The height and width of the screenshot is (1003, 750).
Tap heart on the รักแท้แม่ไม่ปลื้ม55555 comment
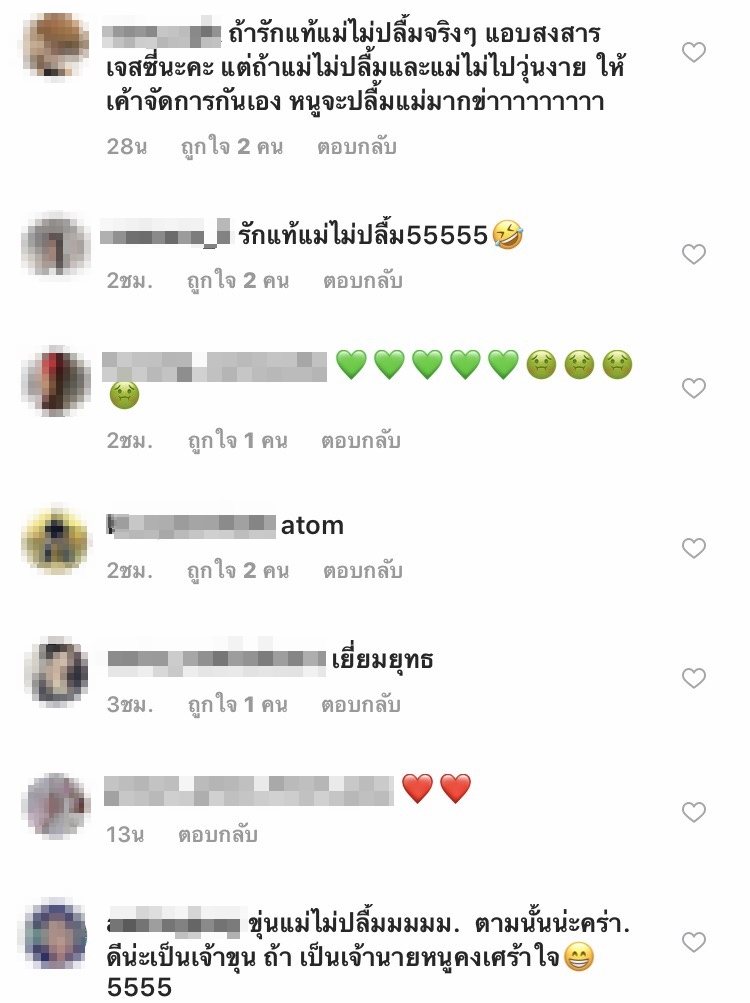pyautogui.click(x=694, y=254)
